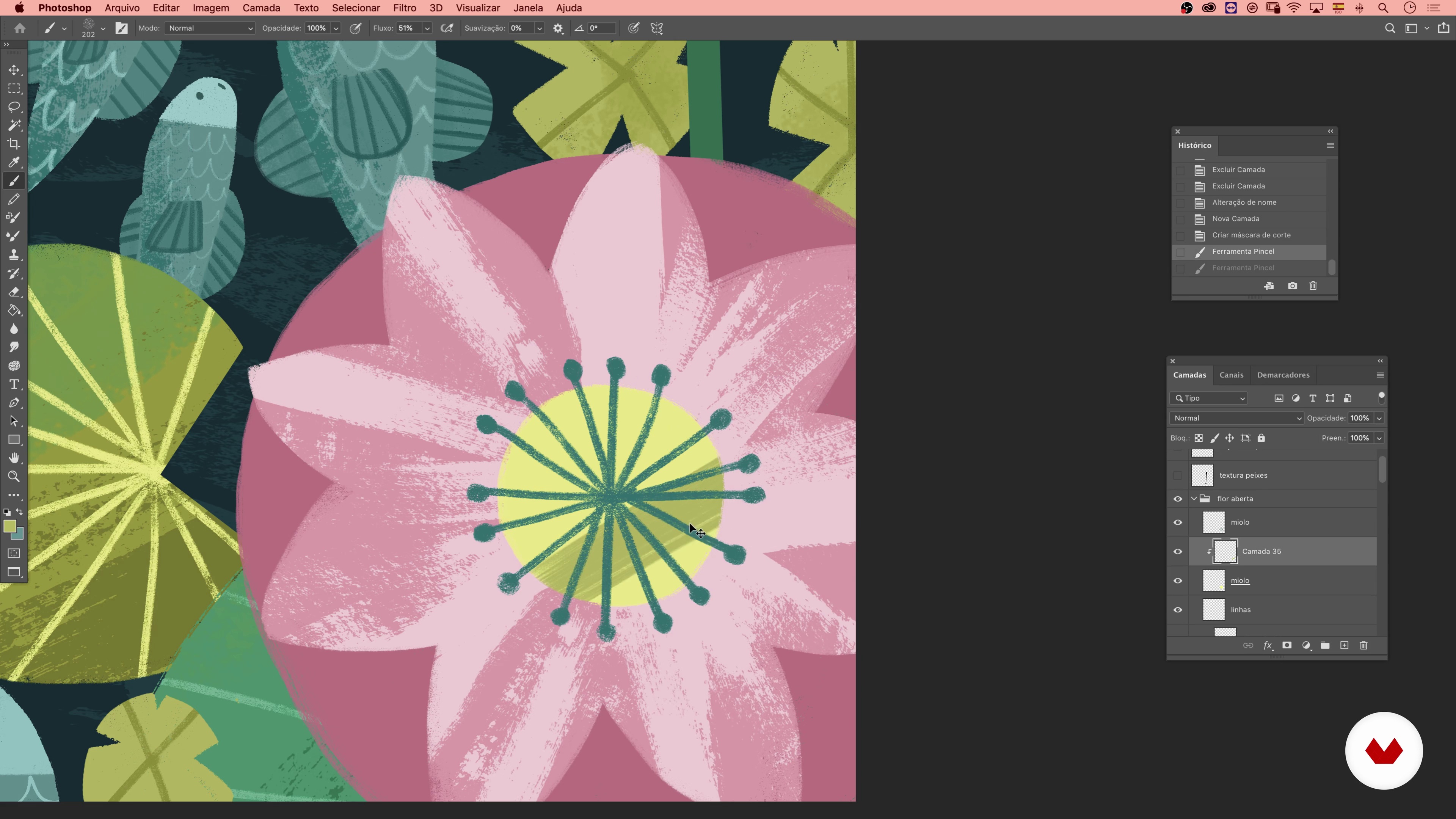Select Criar máscara de corte history state
Image resolution: width=1456 pixels, height=819 pixels.
pyautogui.click(x=1251, y=235)
